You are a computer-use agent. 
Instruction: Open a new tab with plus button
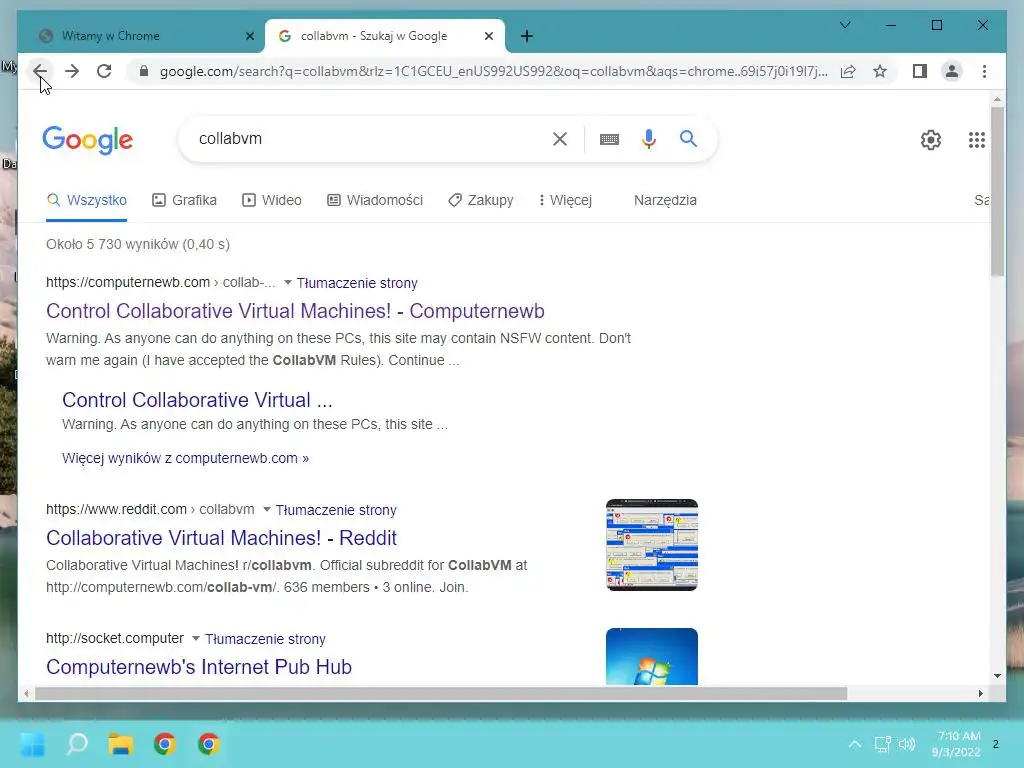point(527,36)
